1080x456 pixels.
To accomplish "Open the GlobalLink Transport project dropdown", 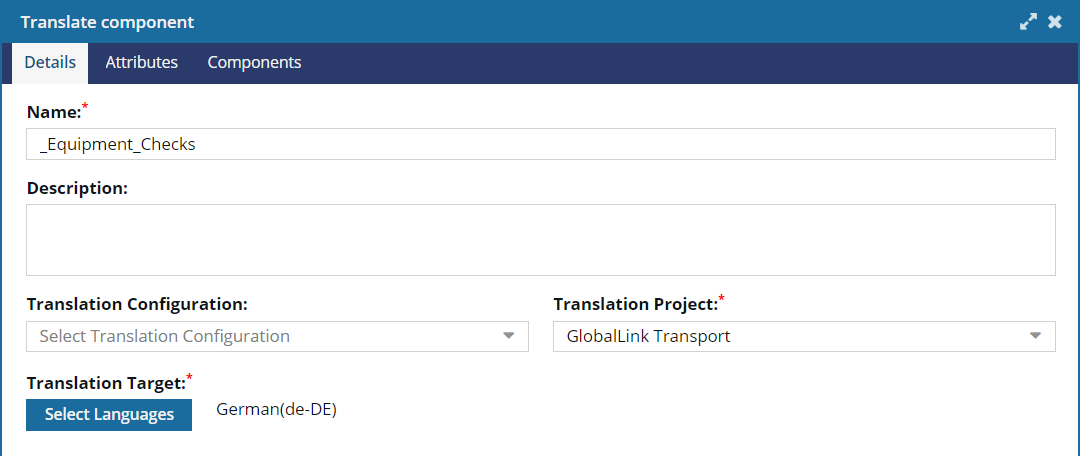I will (804, 336).
